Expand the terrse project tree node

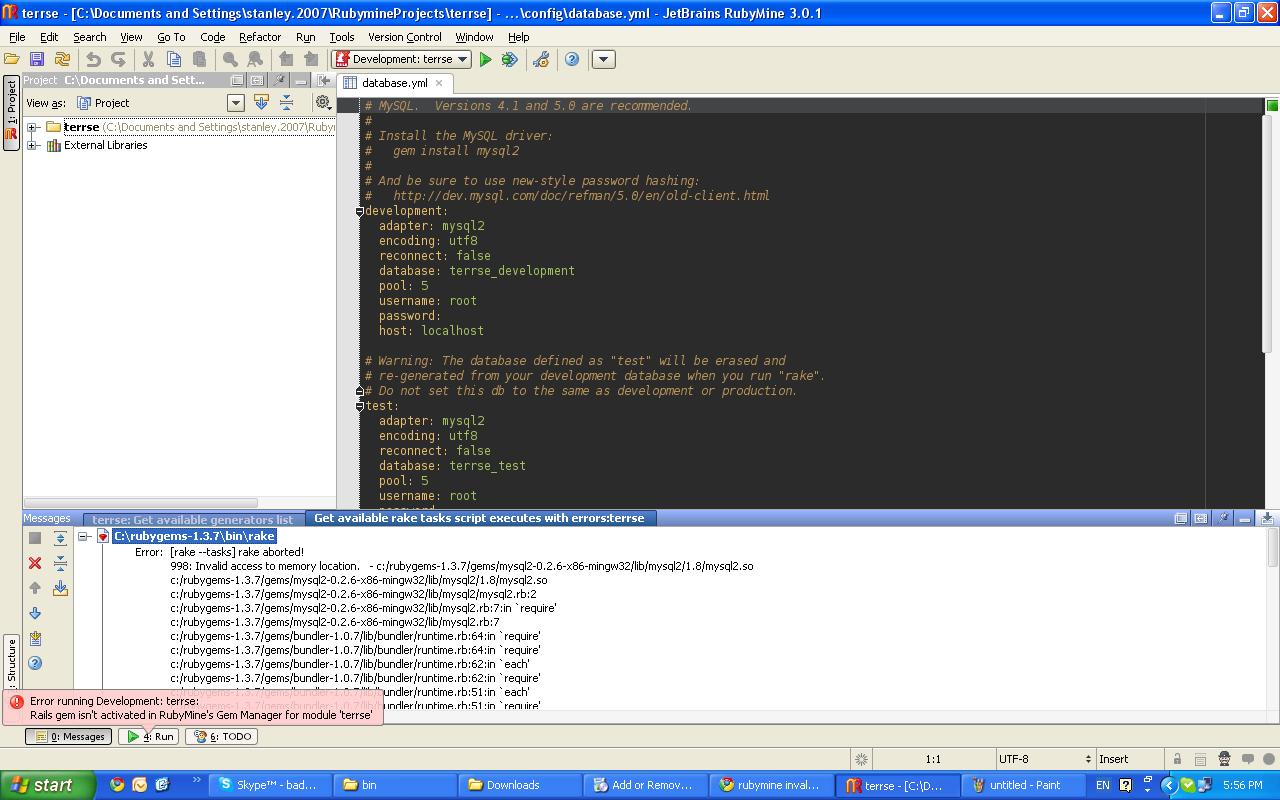tap(32, 128)
